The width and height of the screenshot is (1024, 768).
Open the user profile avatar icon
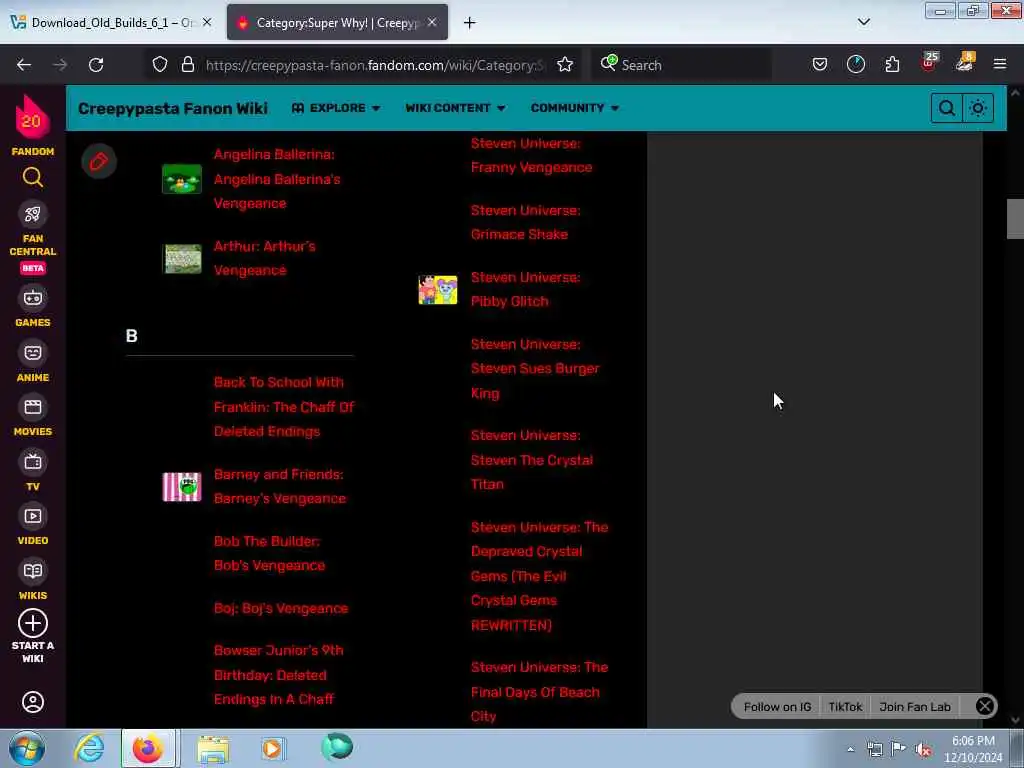(33, 702)
